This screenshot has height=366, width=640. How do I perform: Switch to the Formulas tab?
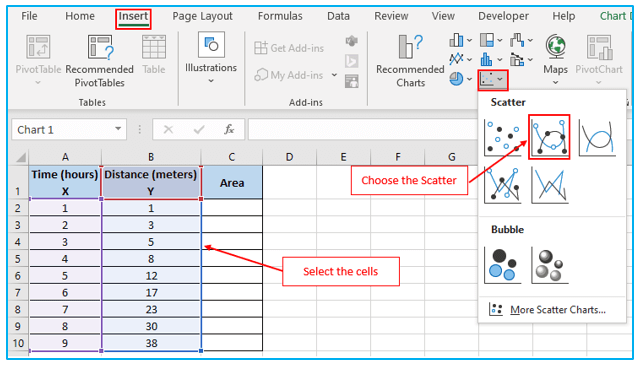click(x=280, y=16)
